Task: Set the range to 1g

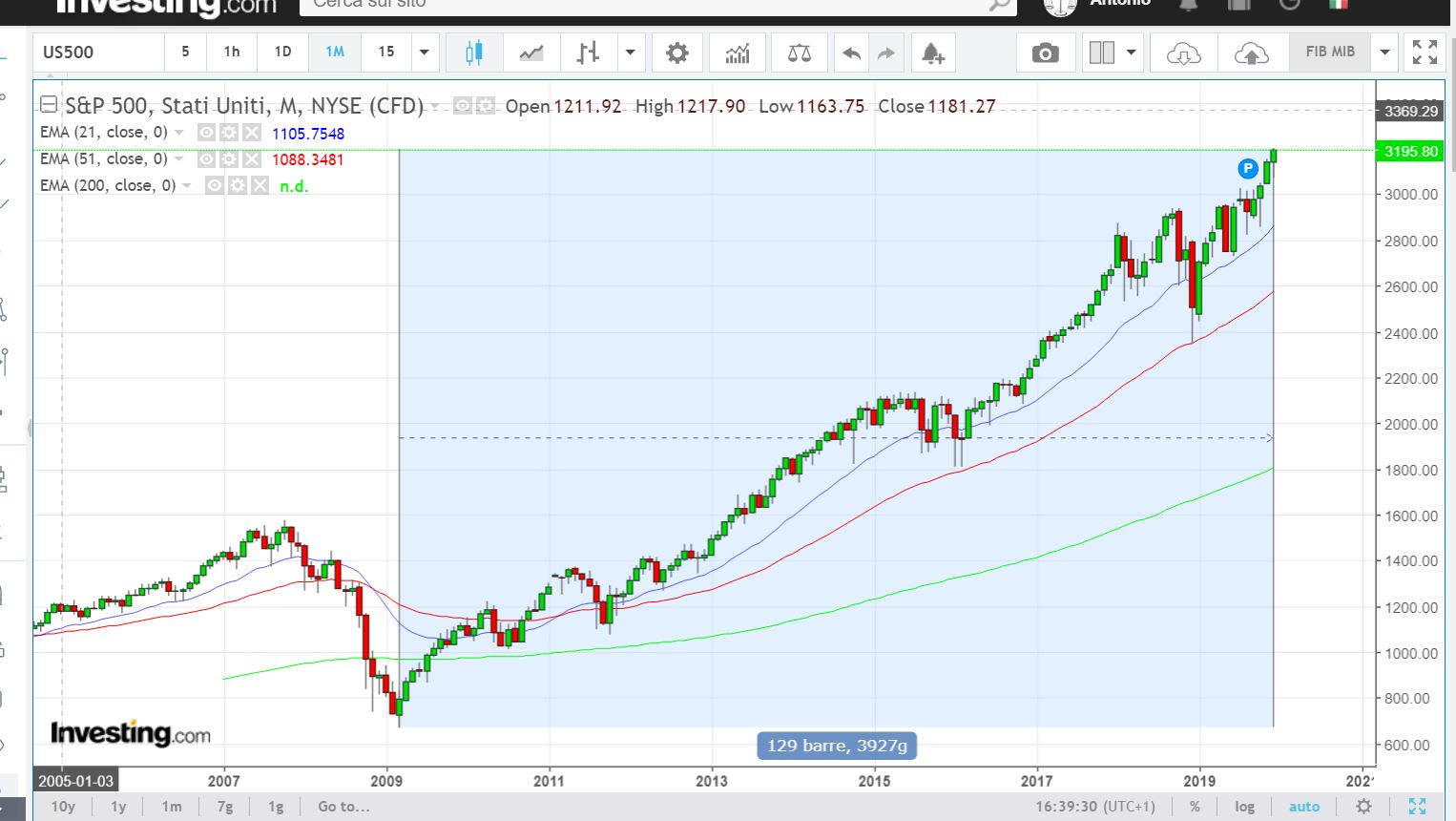Action: (x=276, y=807)
